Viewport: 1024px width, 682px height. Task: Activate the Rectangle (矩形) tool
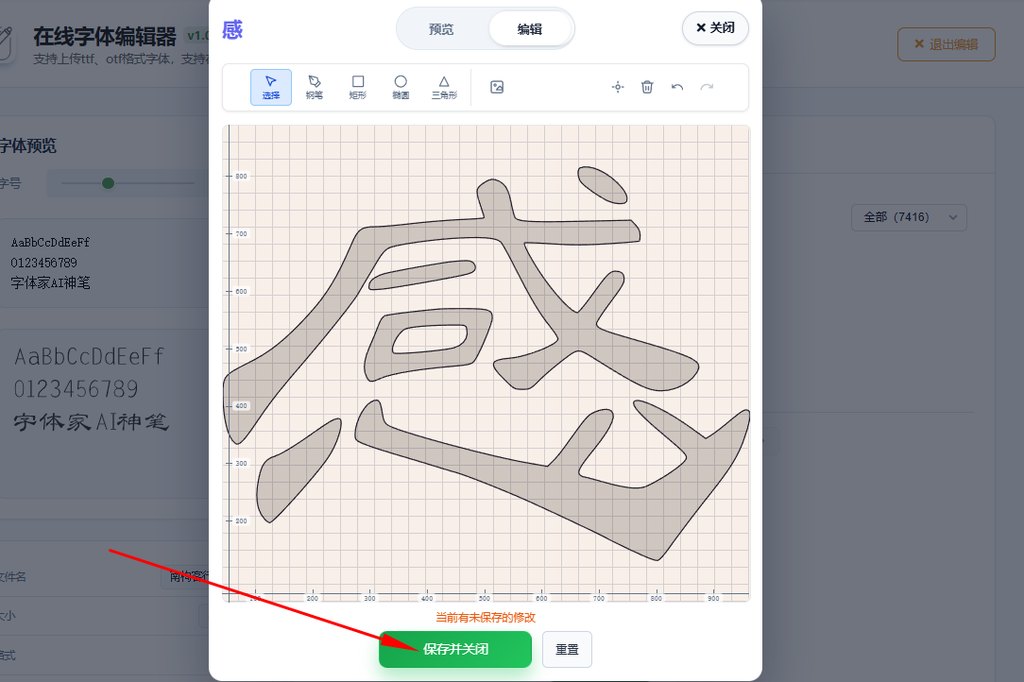point(357,87)
